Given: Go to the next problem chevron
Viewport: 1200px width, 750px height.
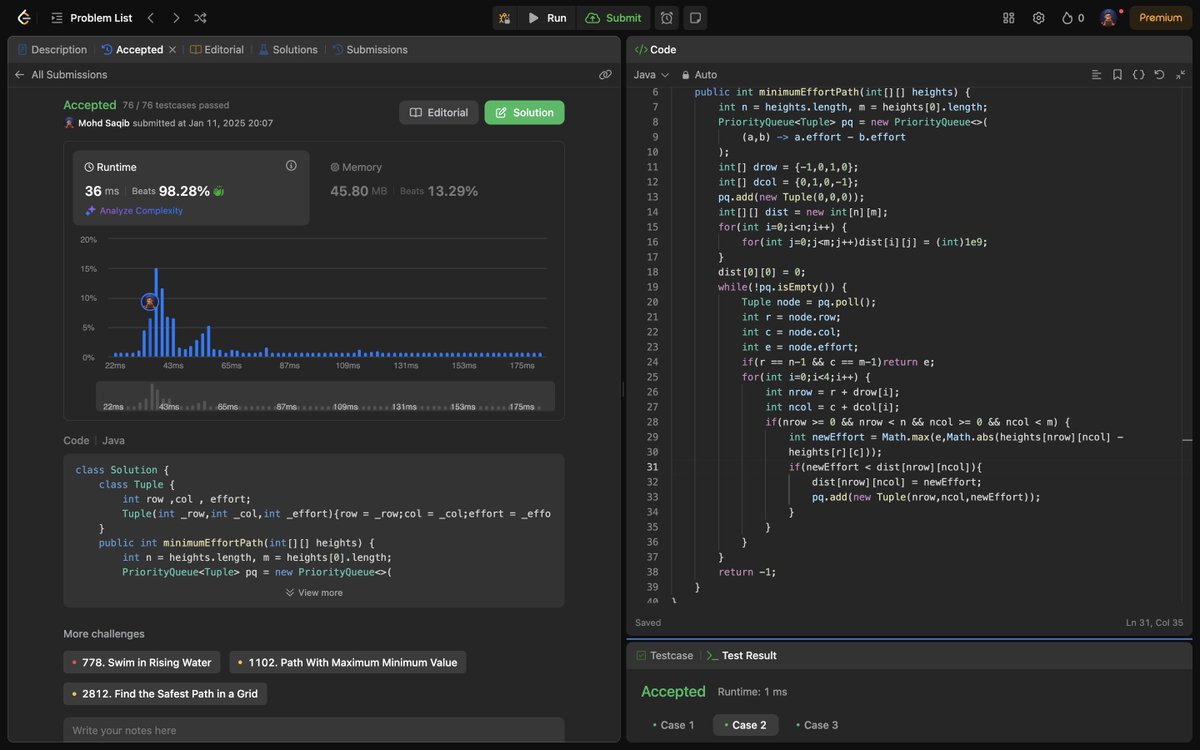Looking at the screenshot, I should (x=176, y=18).
